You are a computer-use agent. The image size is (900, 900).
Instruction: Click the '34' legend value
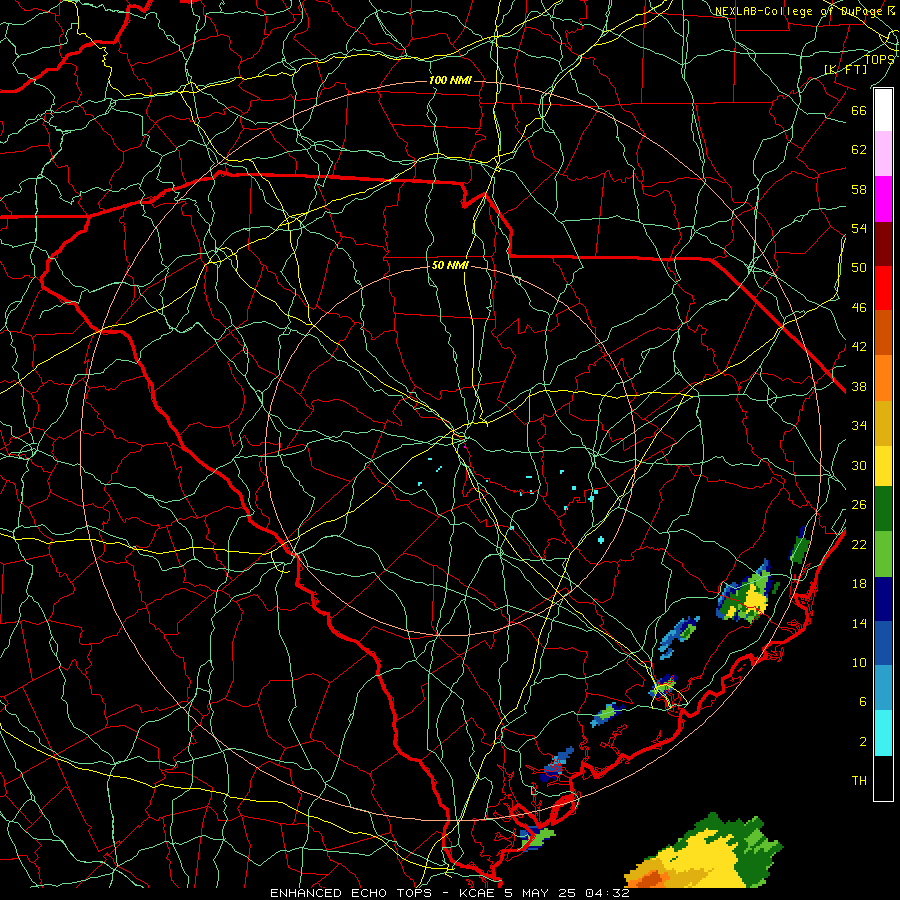pos(859,426)
